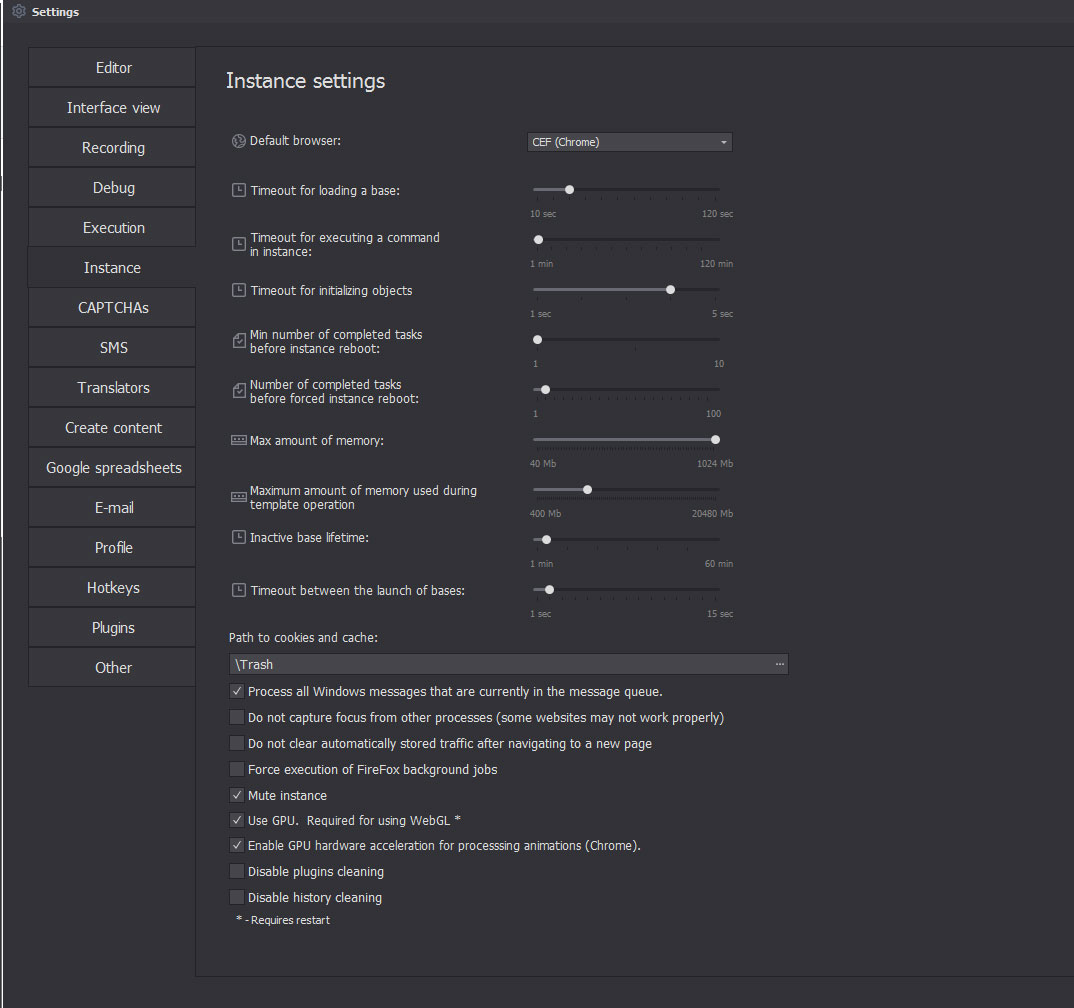Click the task icon beside Min number of completed tasks

[x=238, y=341]
